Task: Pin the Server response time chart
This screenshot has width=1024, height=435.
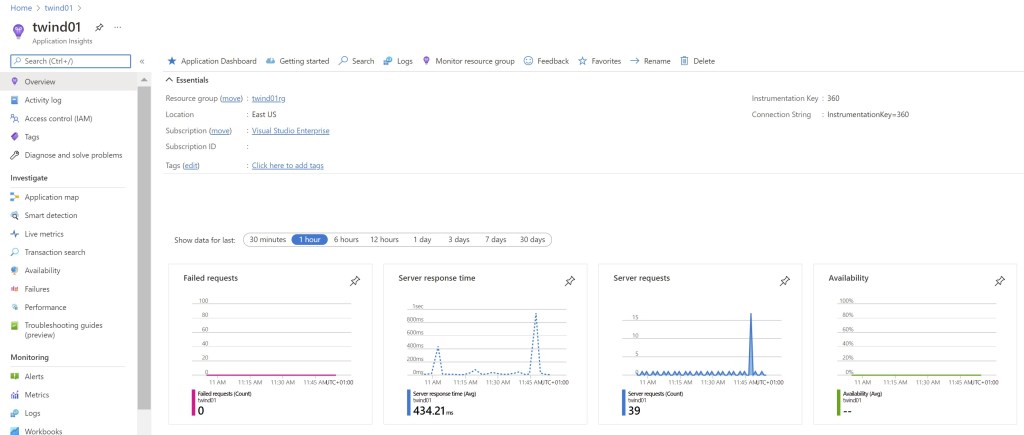Action: pyautogui.click(x=569, y=281)
